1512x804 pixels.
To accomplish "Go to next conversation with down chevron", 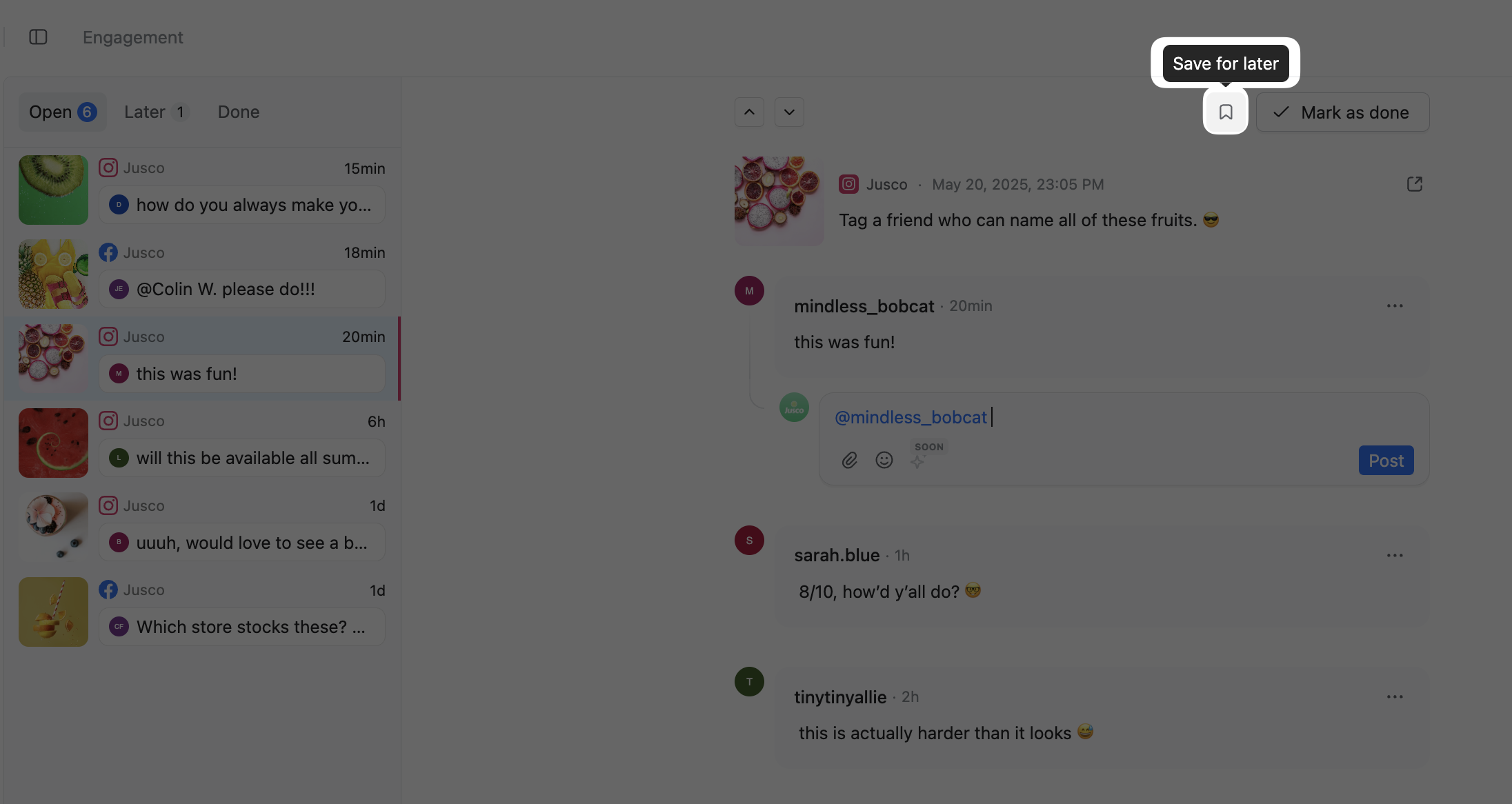I will point(789,112).
